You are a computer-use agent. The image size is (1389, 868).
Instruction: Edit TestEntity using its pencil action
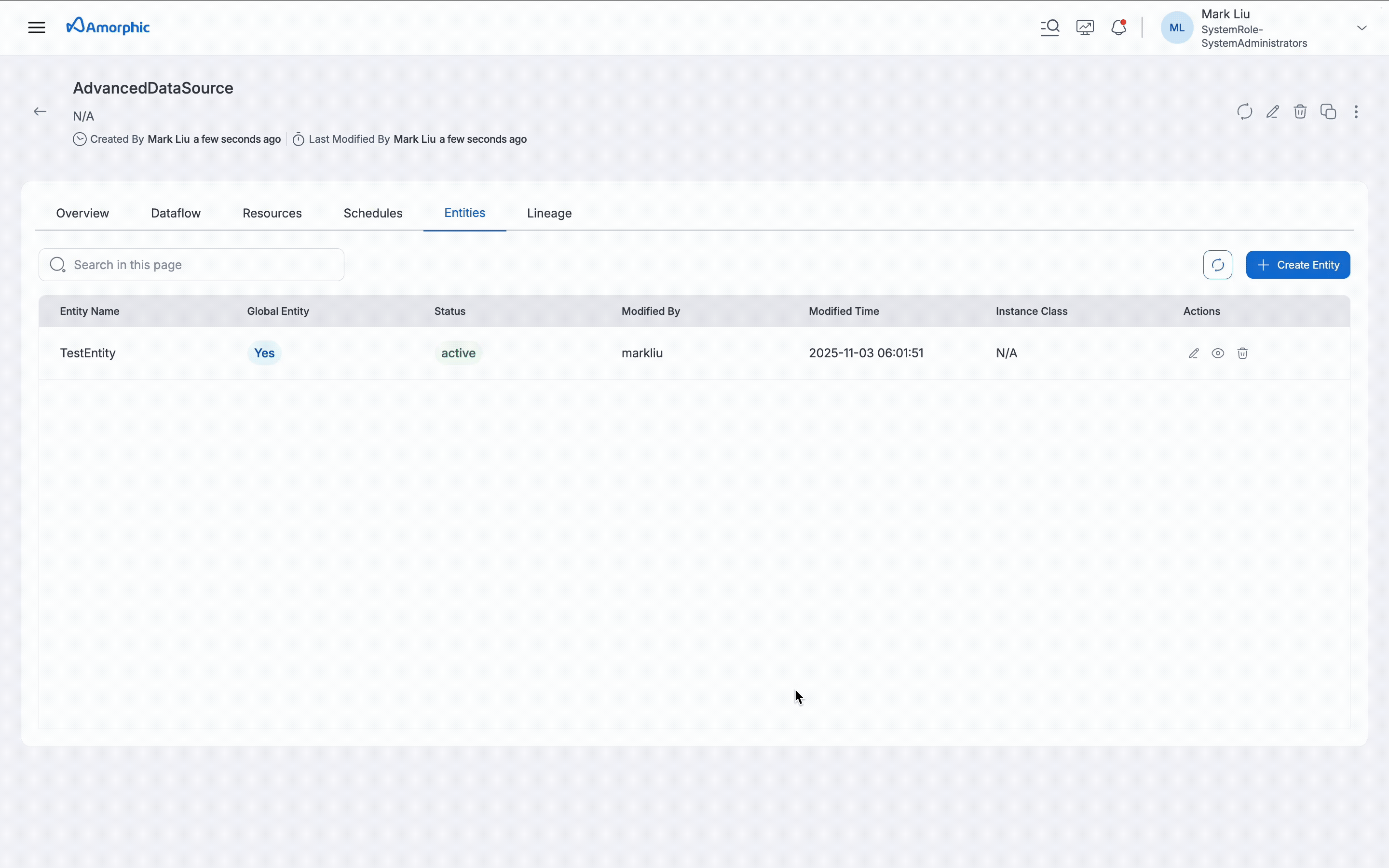[1193, 353]
